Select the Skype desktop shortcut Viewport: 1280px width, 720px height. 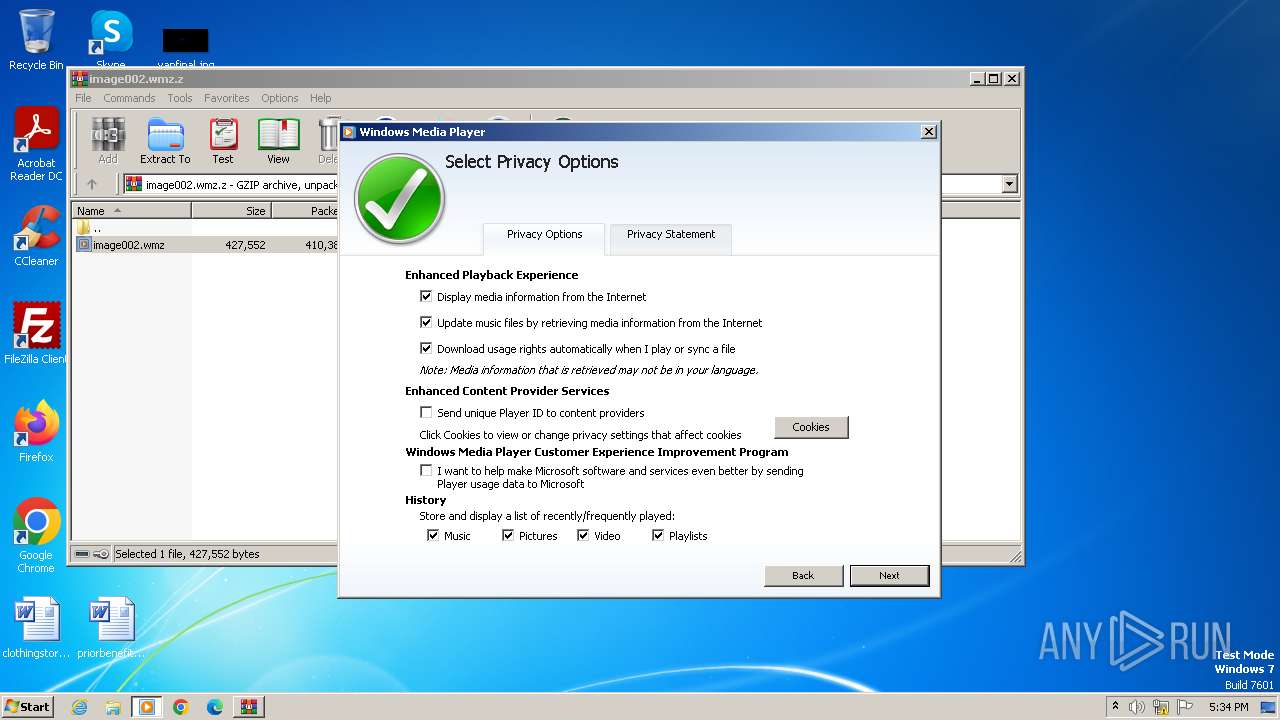[x=111, y=39]
